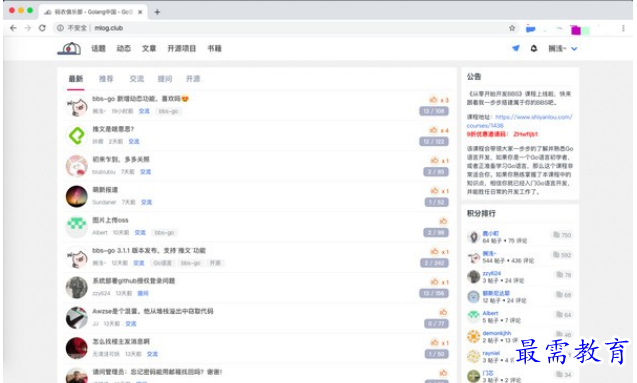
Task: Open post 'bbs-go 3.1.1 版本发布'
Action: [x=149, y=251]
